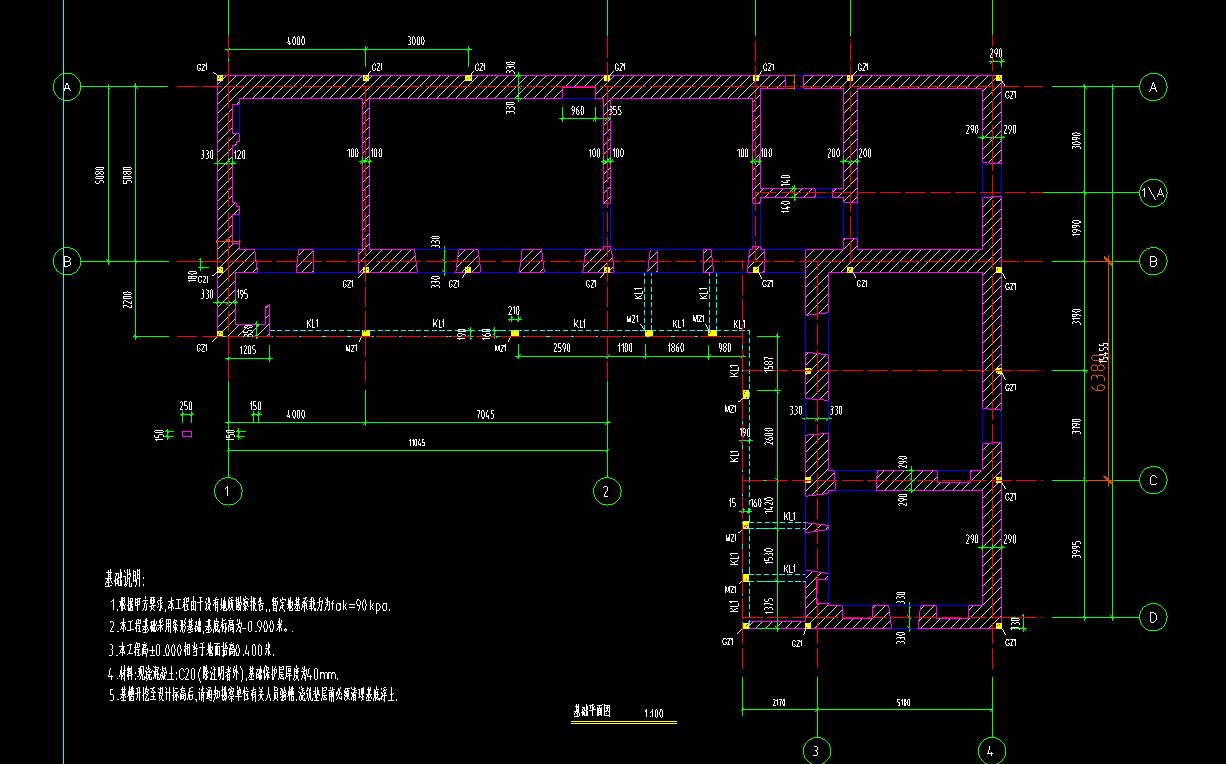
Task: Select the 980 dimension text
Action: pyautogui.click(x=725, y=347)
